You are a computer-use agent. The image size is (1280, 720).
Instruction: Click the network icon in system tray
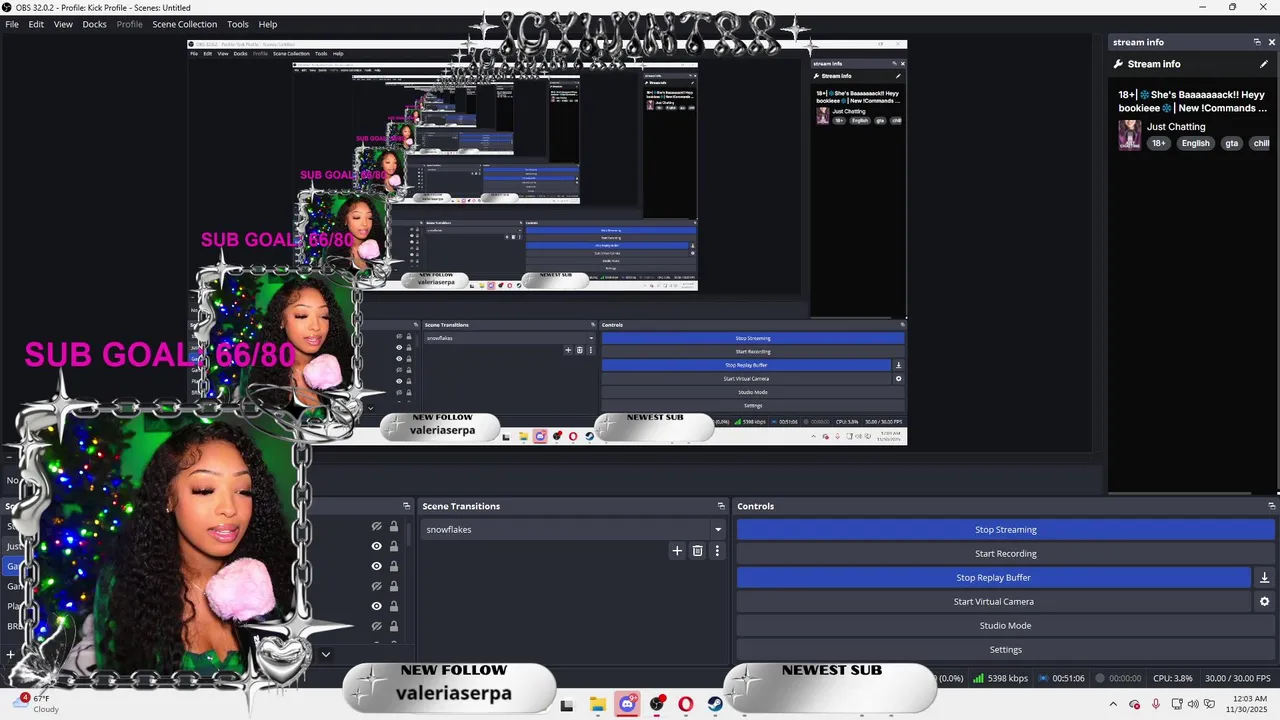[1176, 704]
